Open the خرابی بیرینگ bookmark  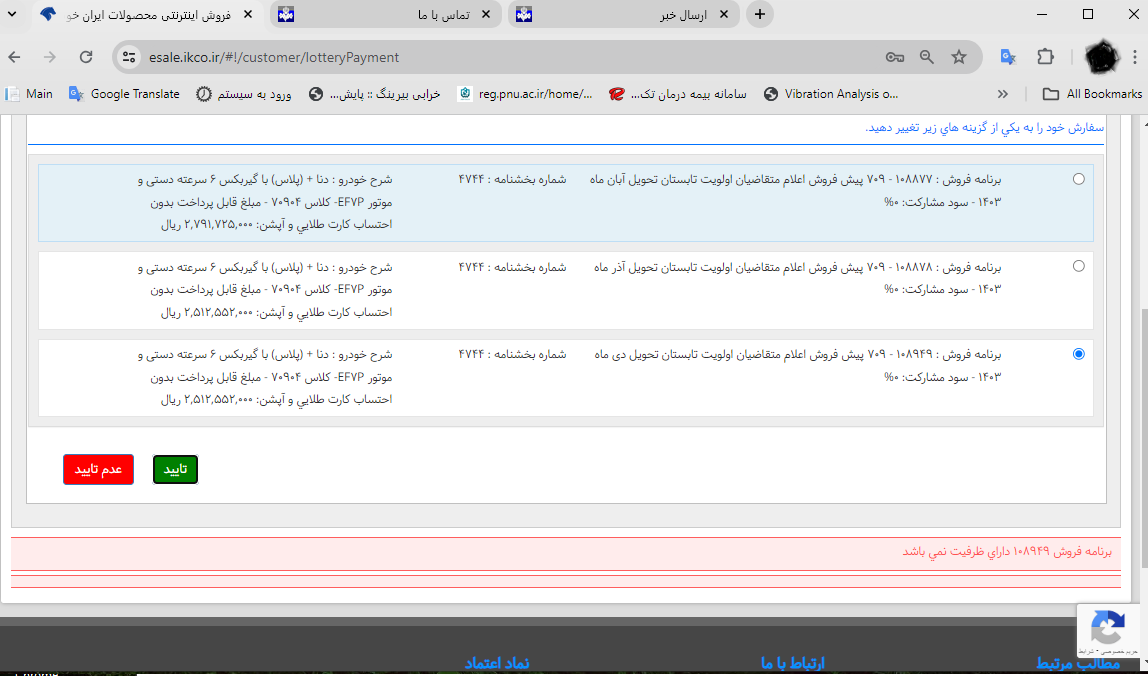pos(375,94)
